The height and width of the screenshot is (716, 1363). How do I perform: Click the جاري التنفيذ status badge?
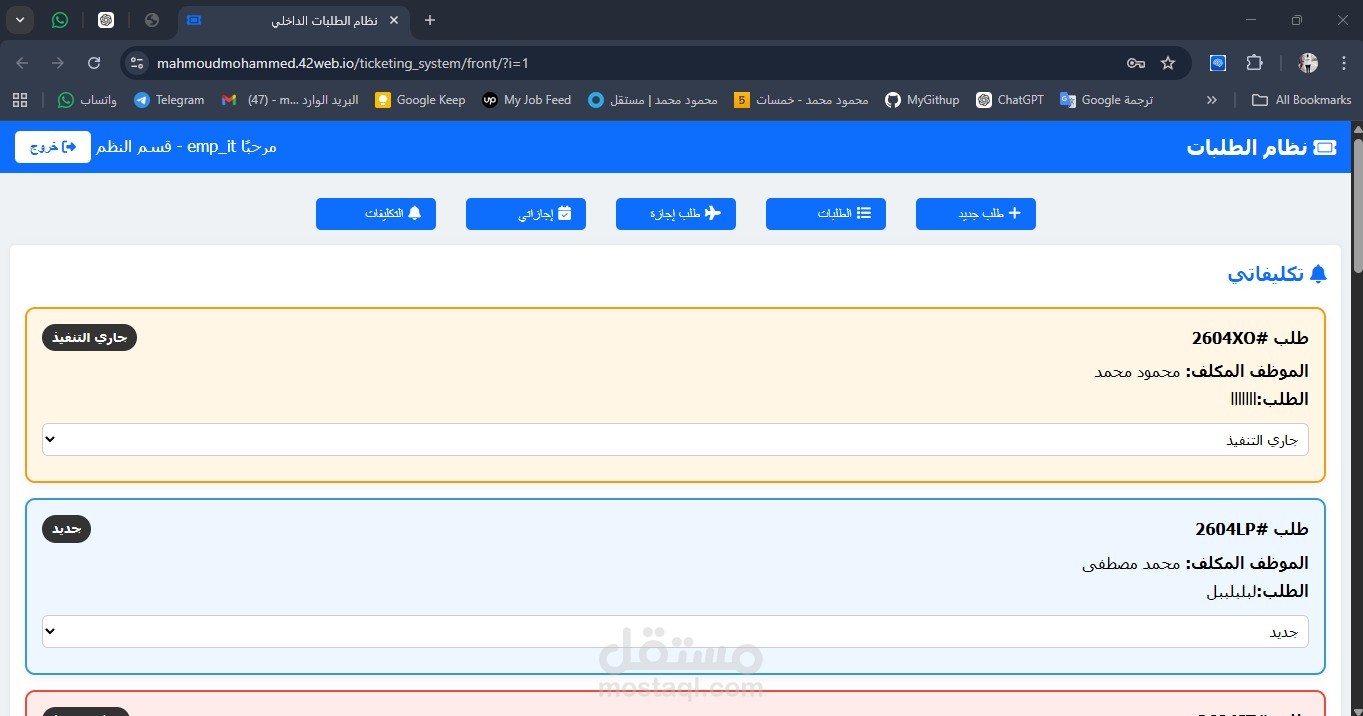tap(89, 337)
